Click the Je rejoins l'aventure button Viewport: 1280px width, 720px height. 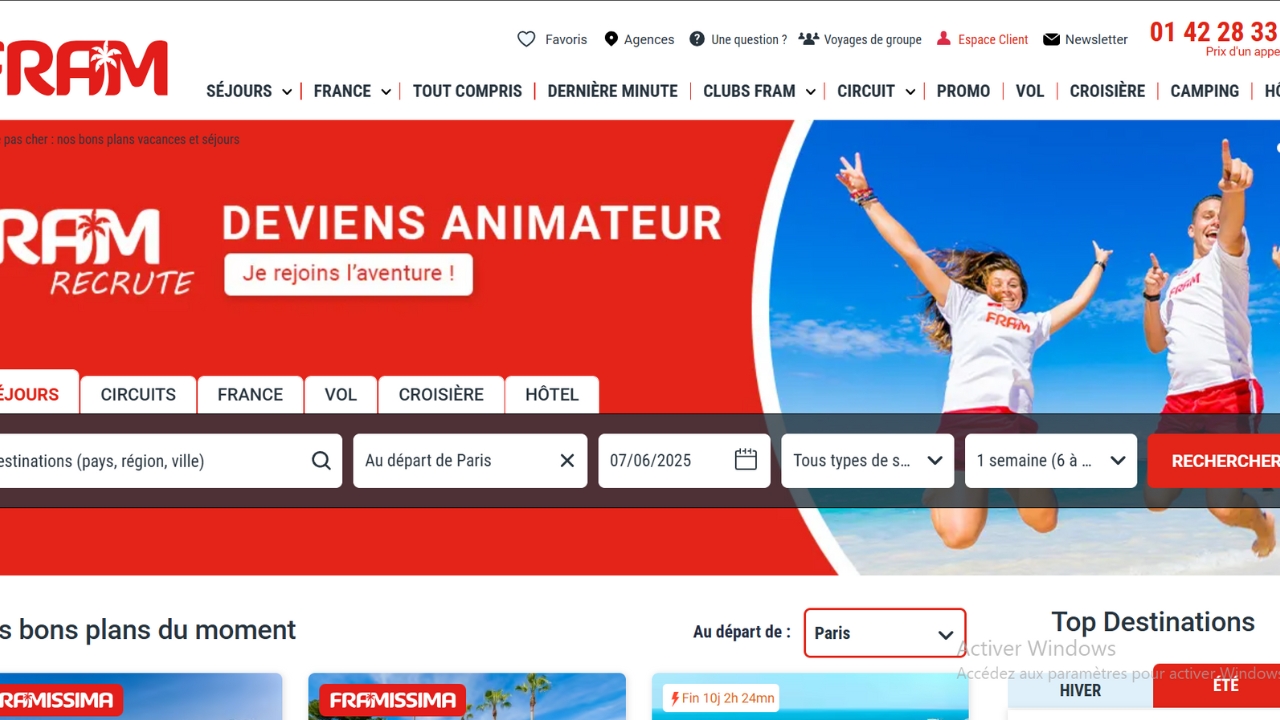[348, 274]
